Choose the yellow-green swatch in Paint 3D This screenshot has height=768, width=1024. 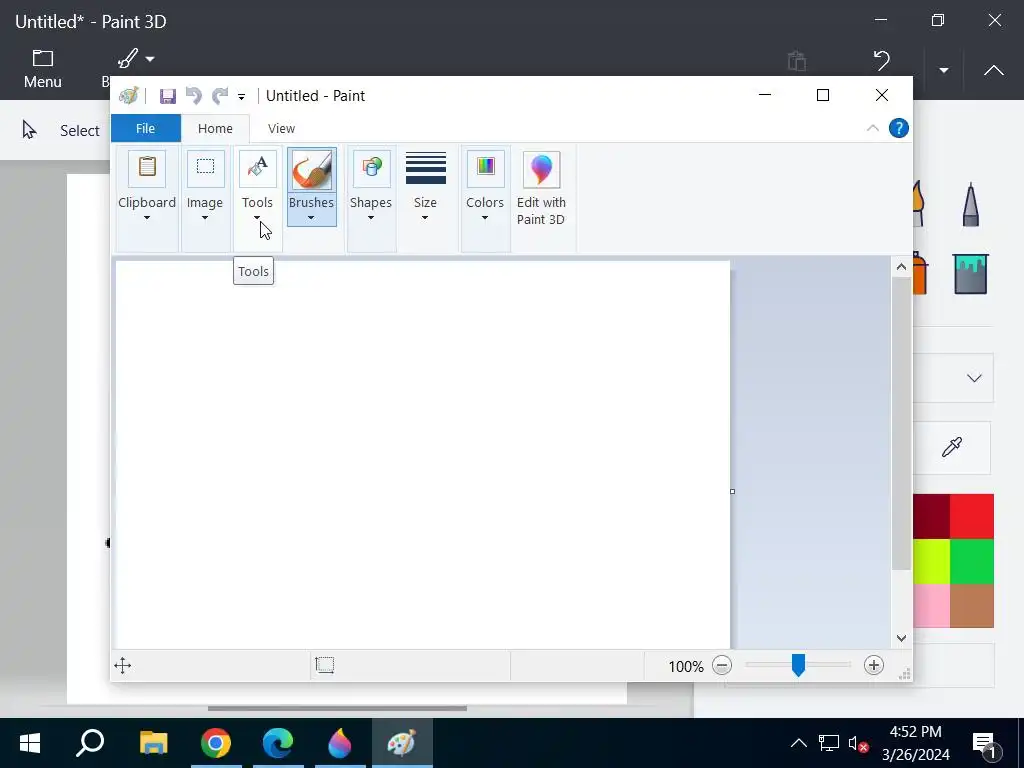click(931, 561)
